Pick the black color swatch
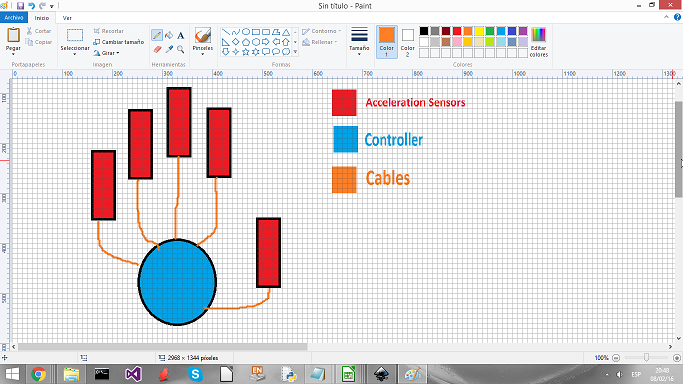This screenshot has width=683, height=384. pos(424,31)
